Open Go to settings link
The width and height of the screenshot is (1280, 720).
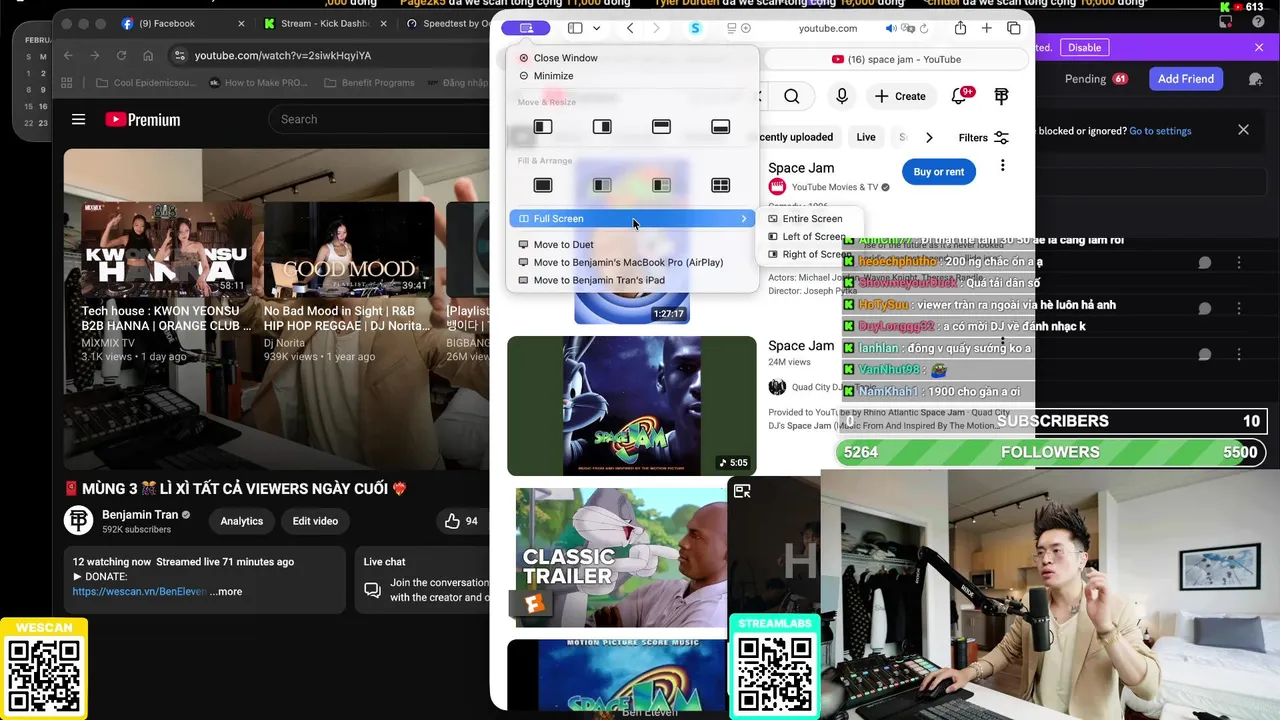(x=1160, y=131)
